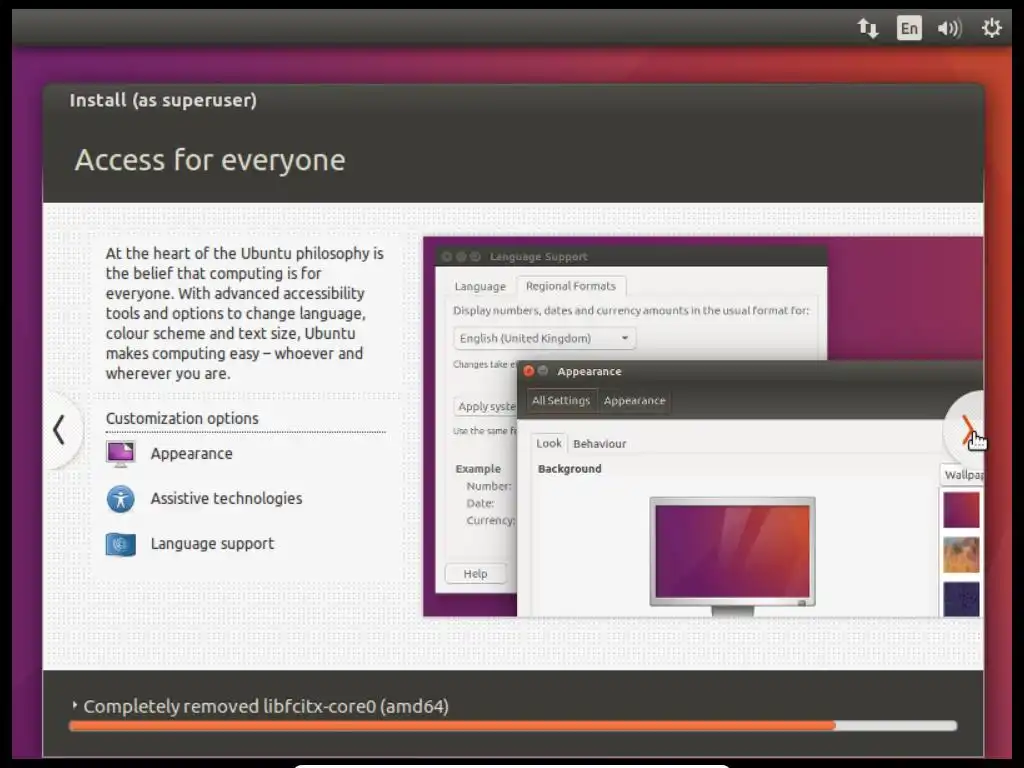Click the Appearance breadcrumb button
The height and width of the screenshot is (768, 1024).
click(x=634, y=400)
